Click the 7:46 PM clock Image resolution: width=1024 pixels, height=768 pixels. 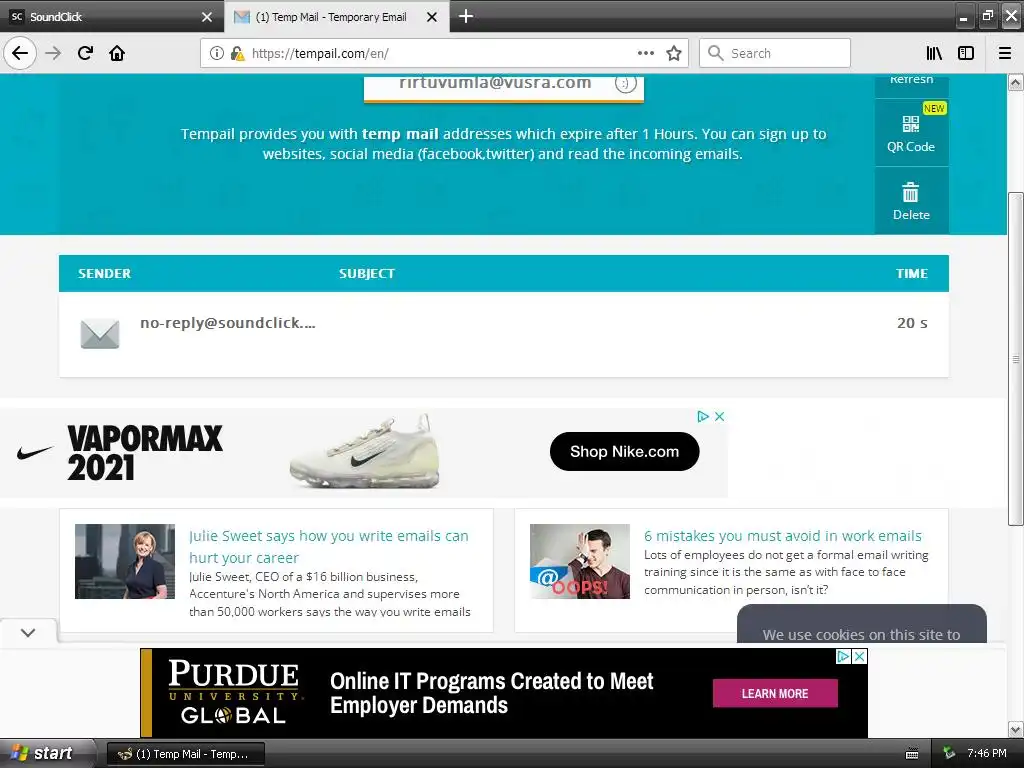[987, 754]
